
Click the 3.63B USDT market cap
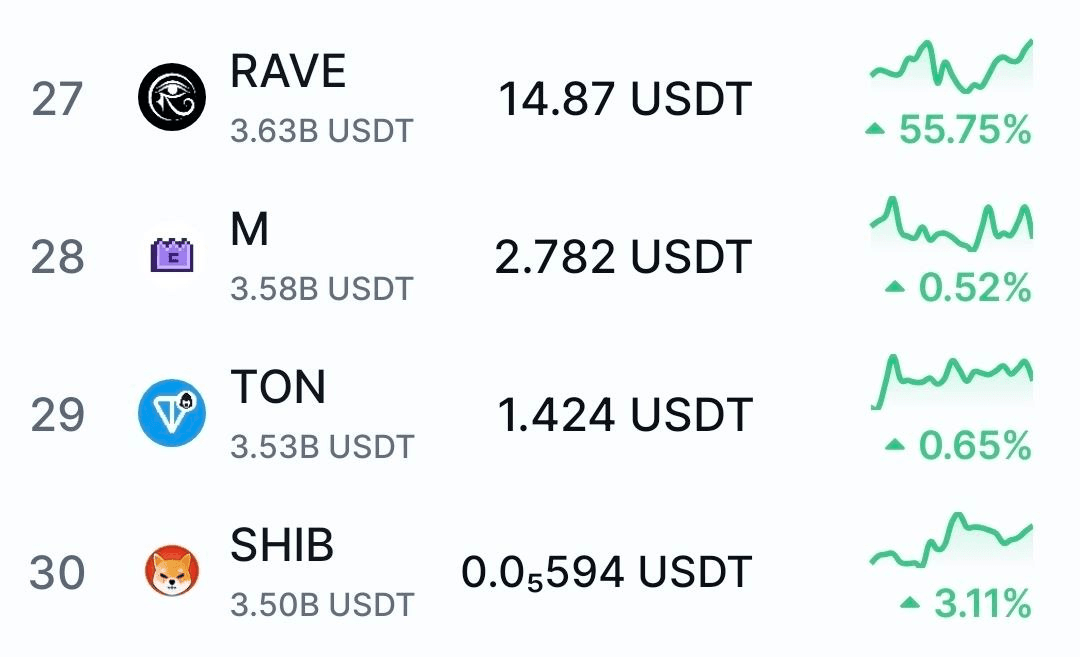tap(321, 131)
